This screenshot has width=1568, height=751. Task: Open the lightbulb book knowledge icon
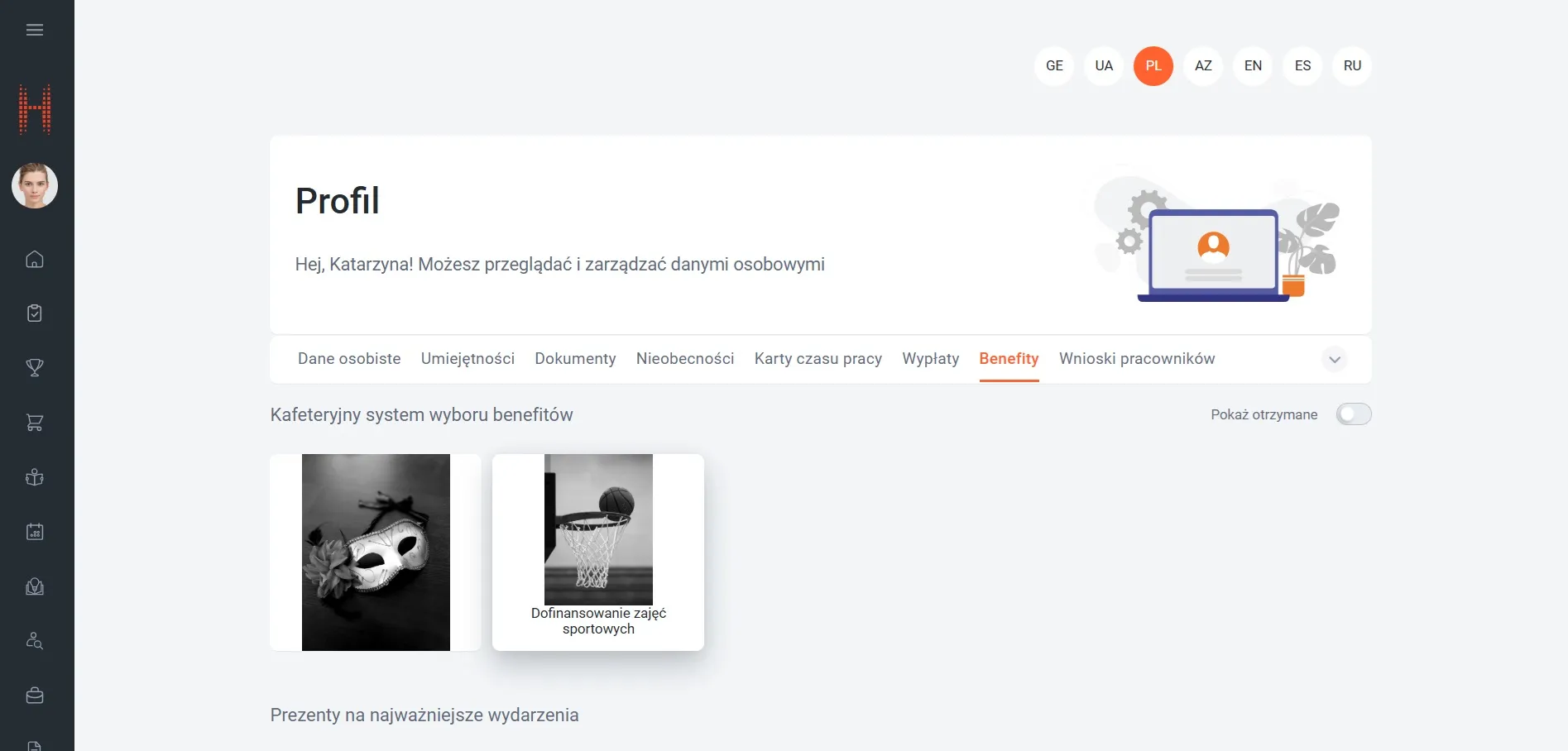pyautogui.click(x=35, y=586)
